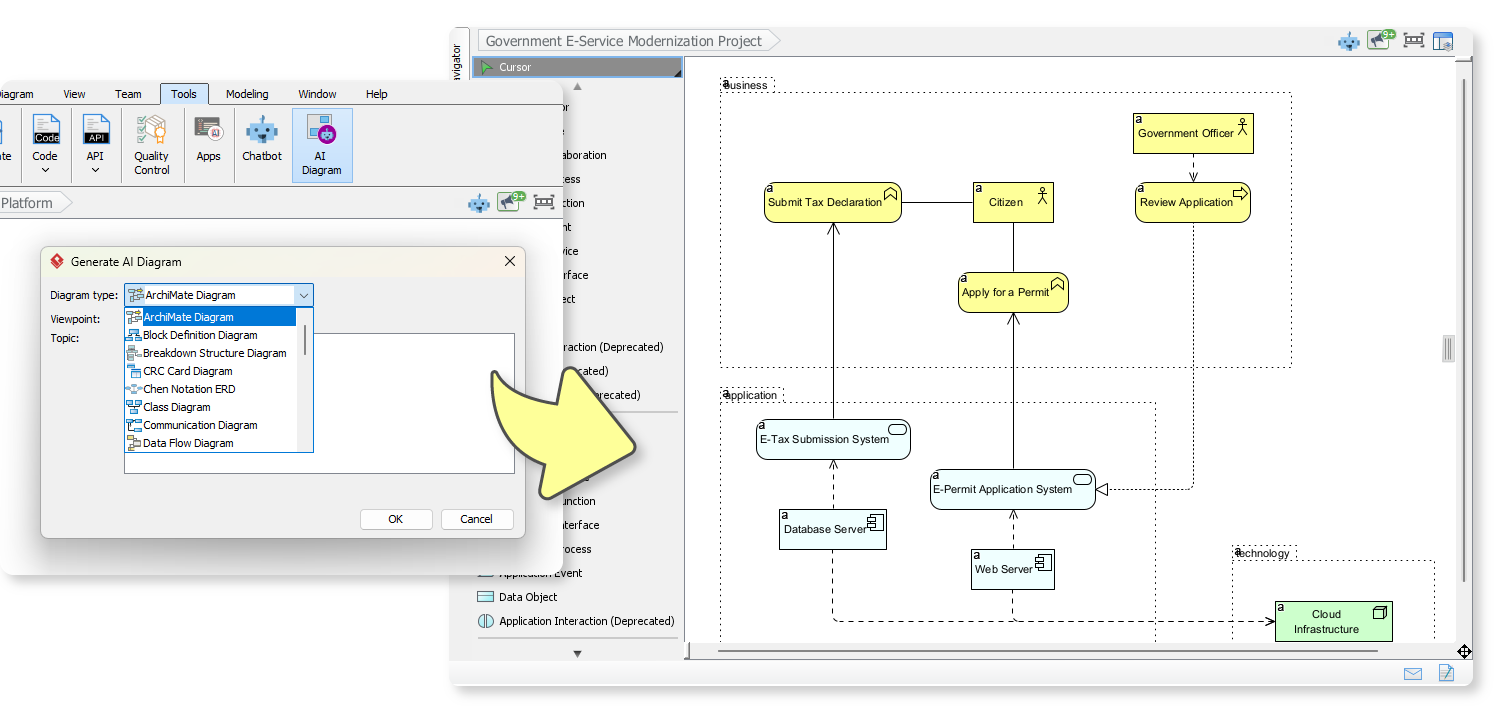Open the Apps tool in the ribbon

pyautogui.click(x=208, y=144)
